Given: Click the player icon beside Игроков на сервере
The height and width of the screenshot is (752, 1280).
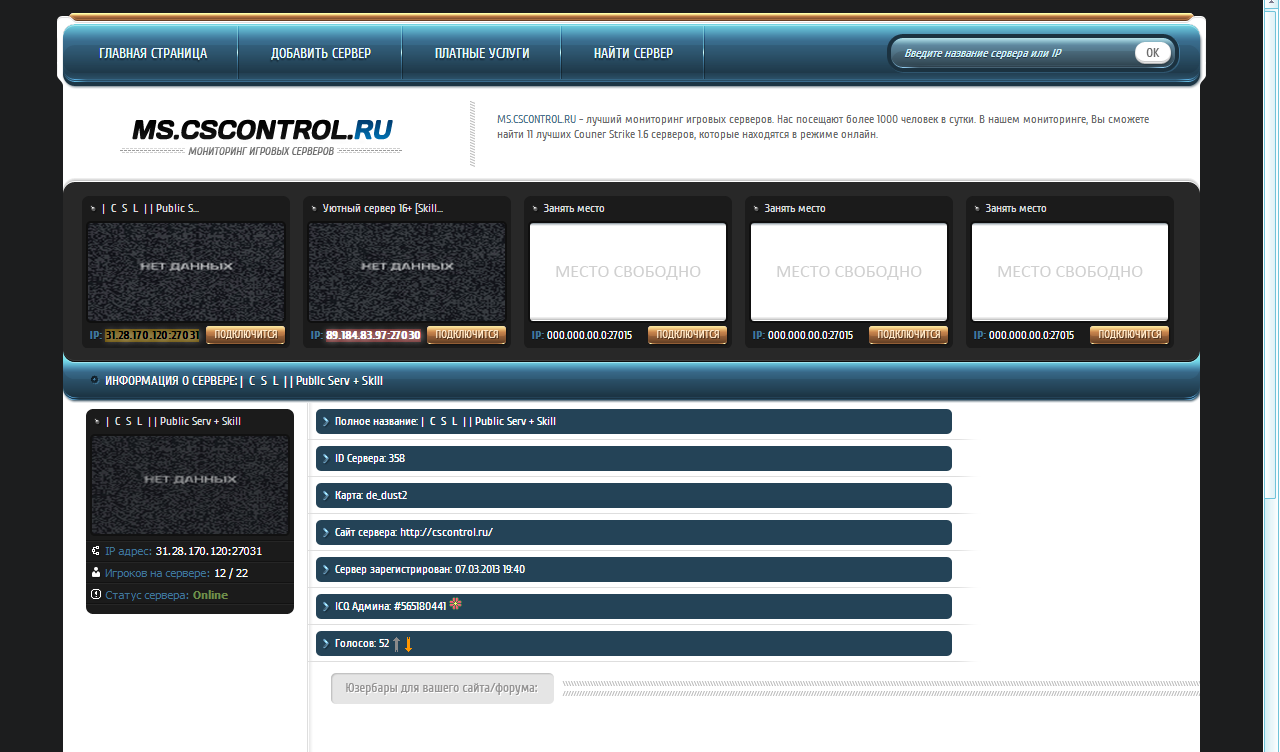Looking at the screenshot, I should 96,573.
